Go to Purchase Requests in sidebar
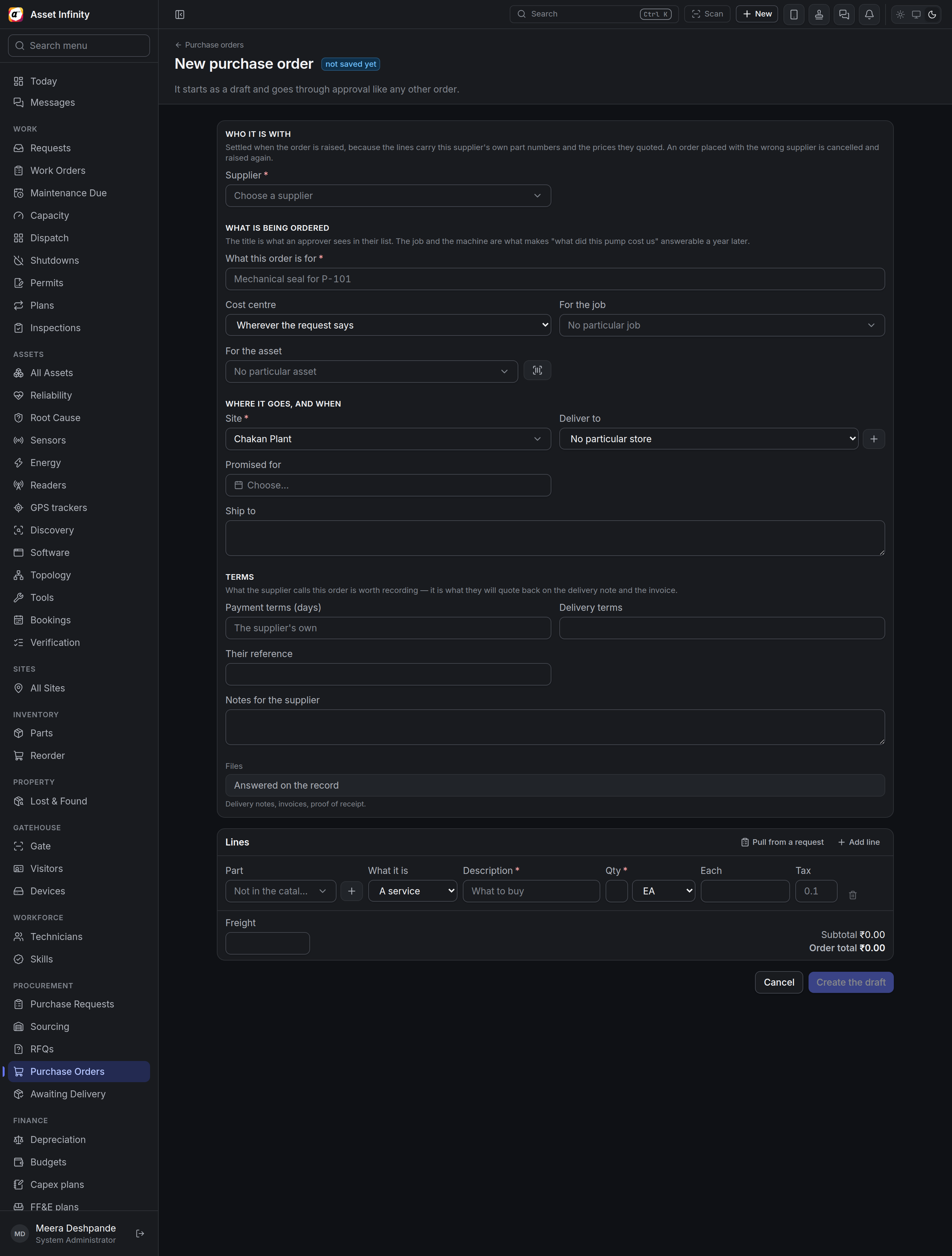The width and height of the screenshot is (952, 1256). [x=72, y=1004]
